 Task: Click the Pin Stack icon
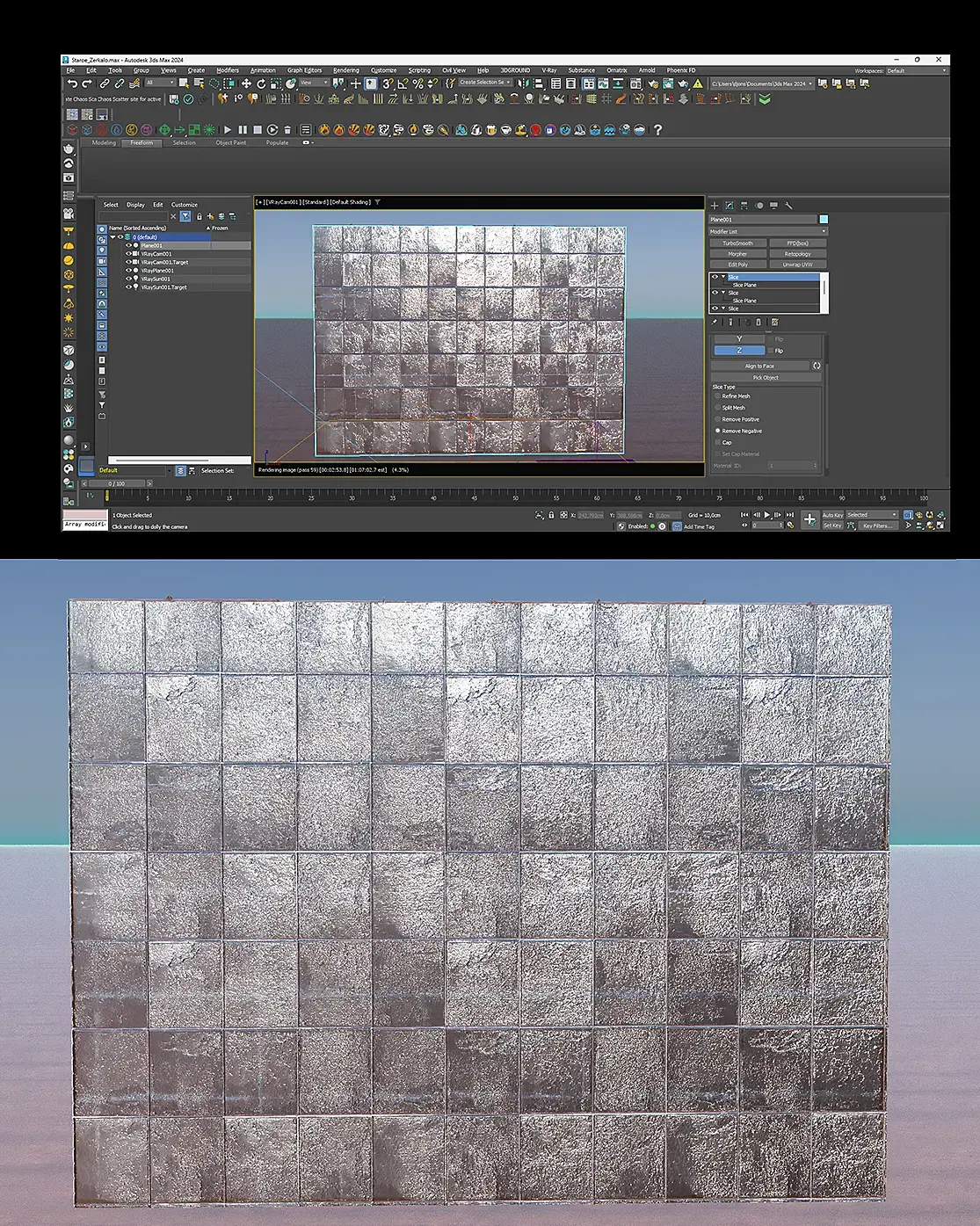[x=715, y=323]
